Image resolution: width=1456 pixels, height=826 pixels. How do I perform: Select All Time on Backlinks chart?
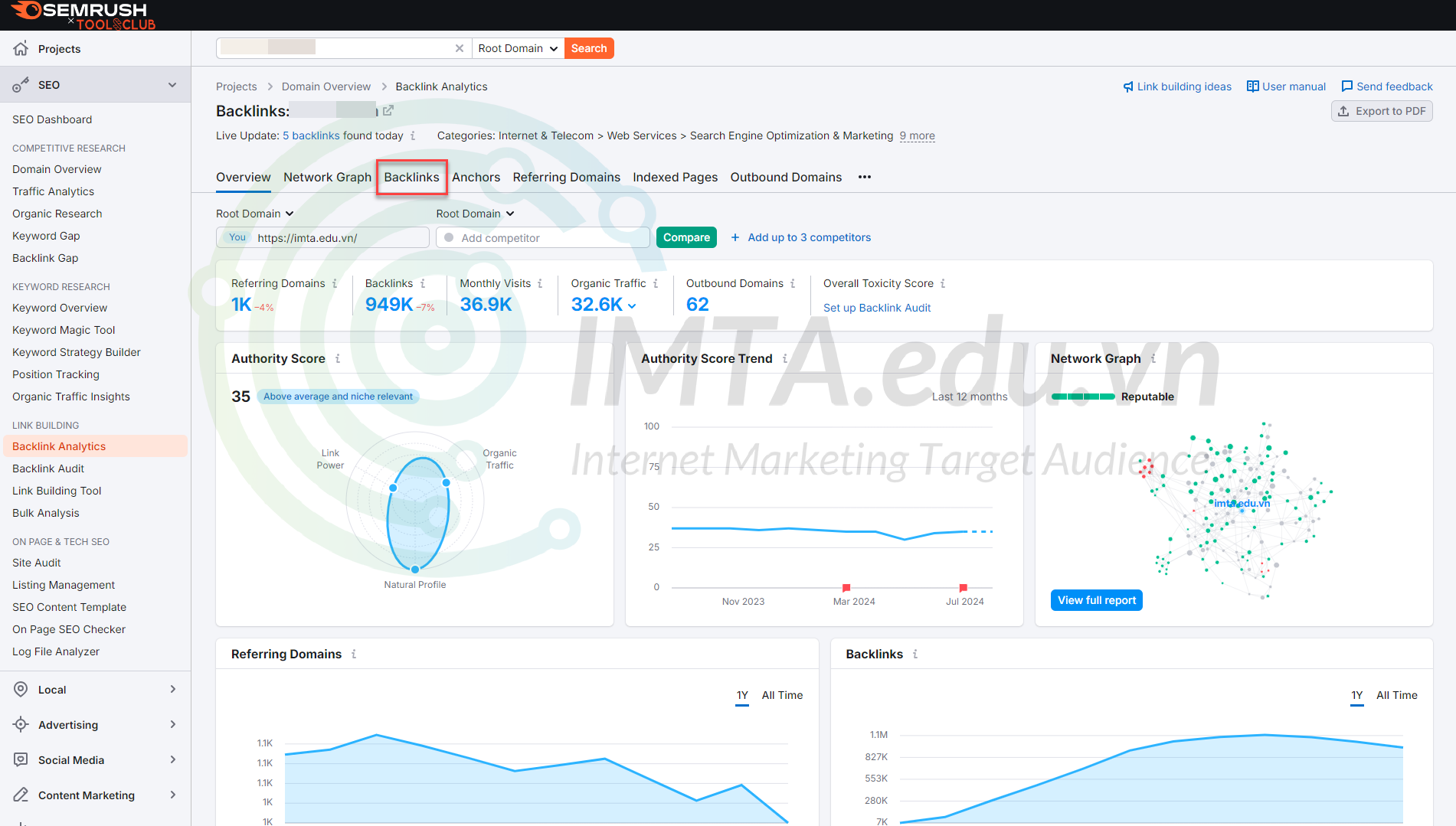point(1397,695)
